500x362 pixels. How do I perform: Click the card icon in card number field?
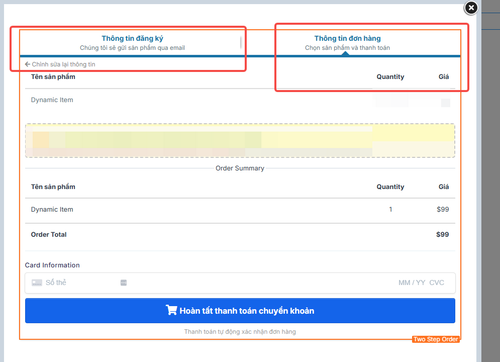pos(37,283)
